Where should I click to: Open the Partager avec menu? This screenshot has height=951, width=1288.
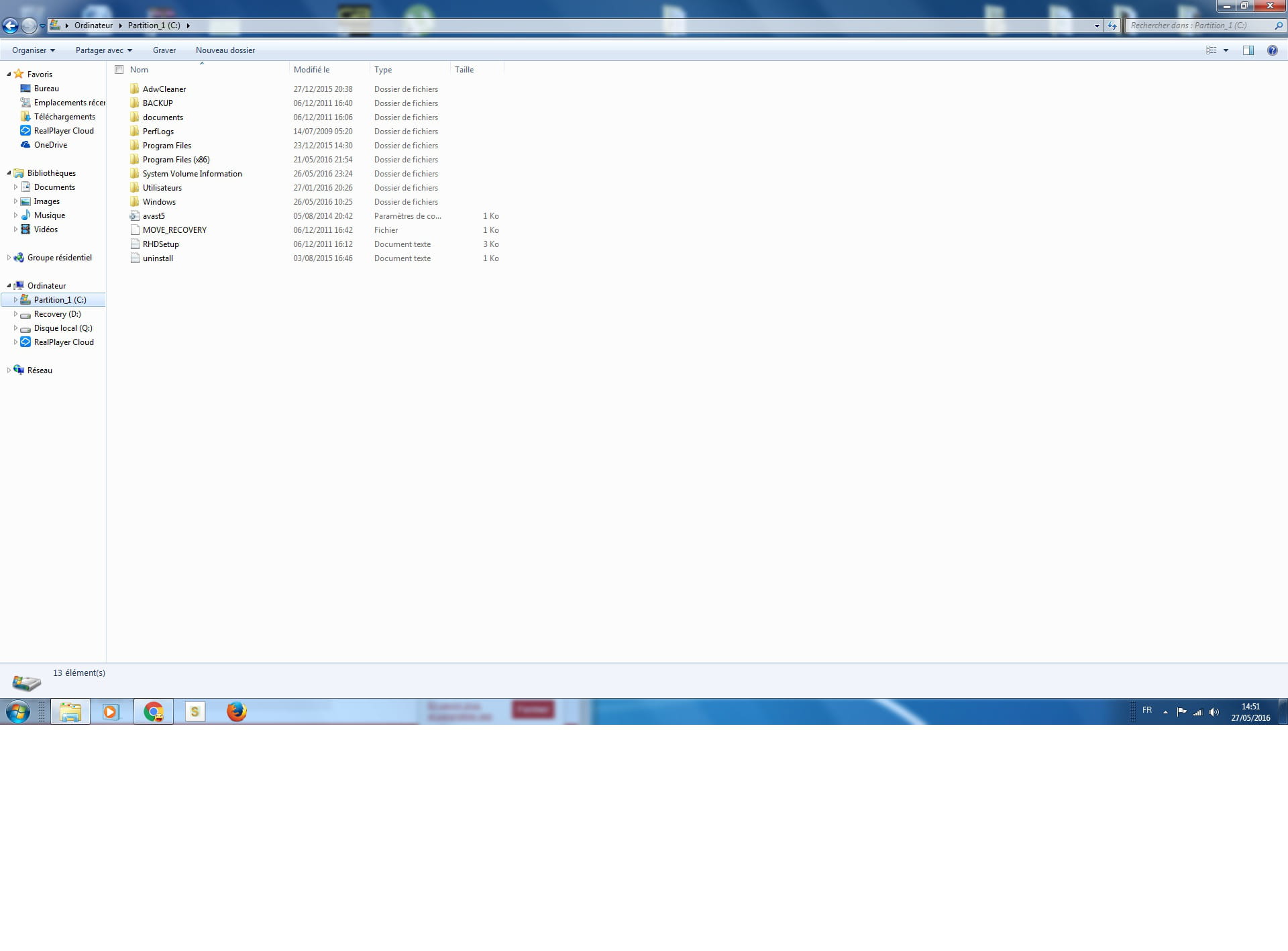[103, 50]
